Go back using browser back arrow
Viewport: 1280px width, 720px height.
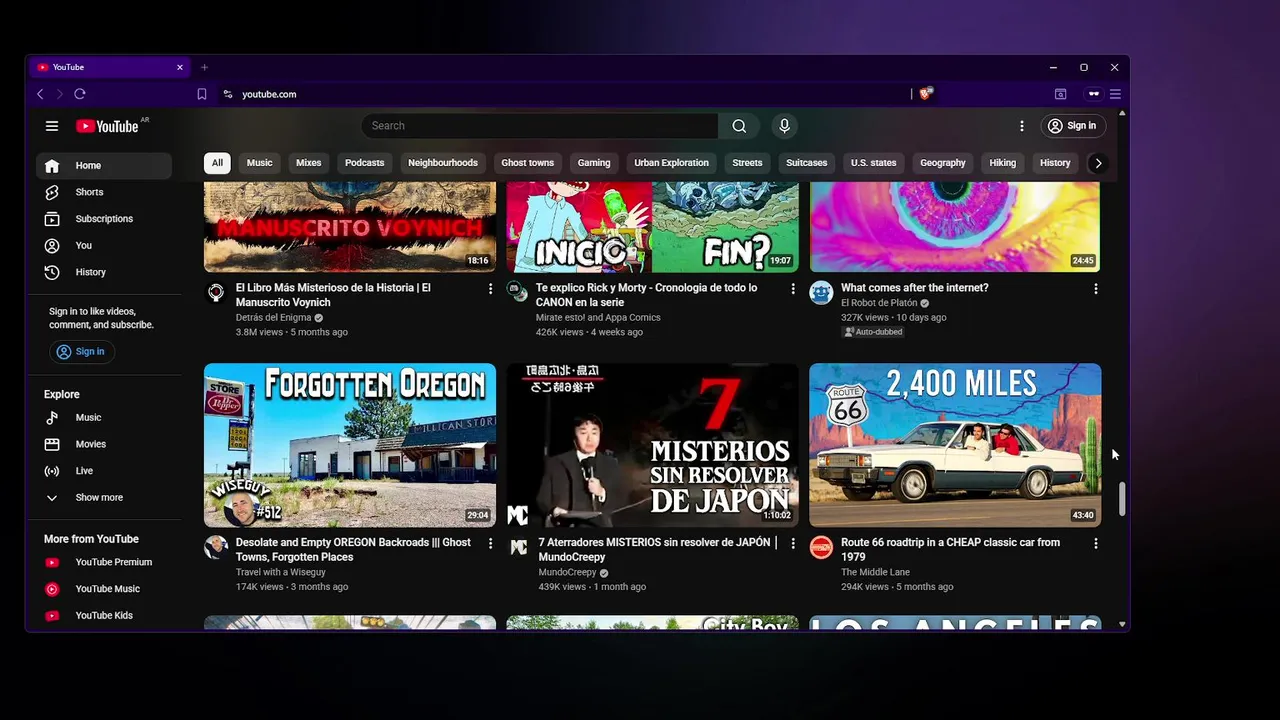40,94
